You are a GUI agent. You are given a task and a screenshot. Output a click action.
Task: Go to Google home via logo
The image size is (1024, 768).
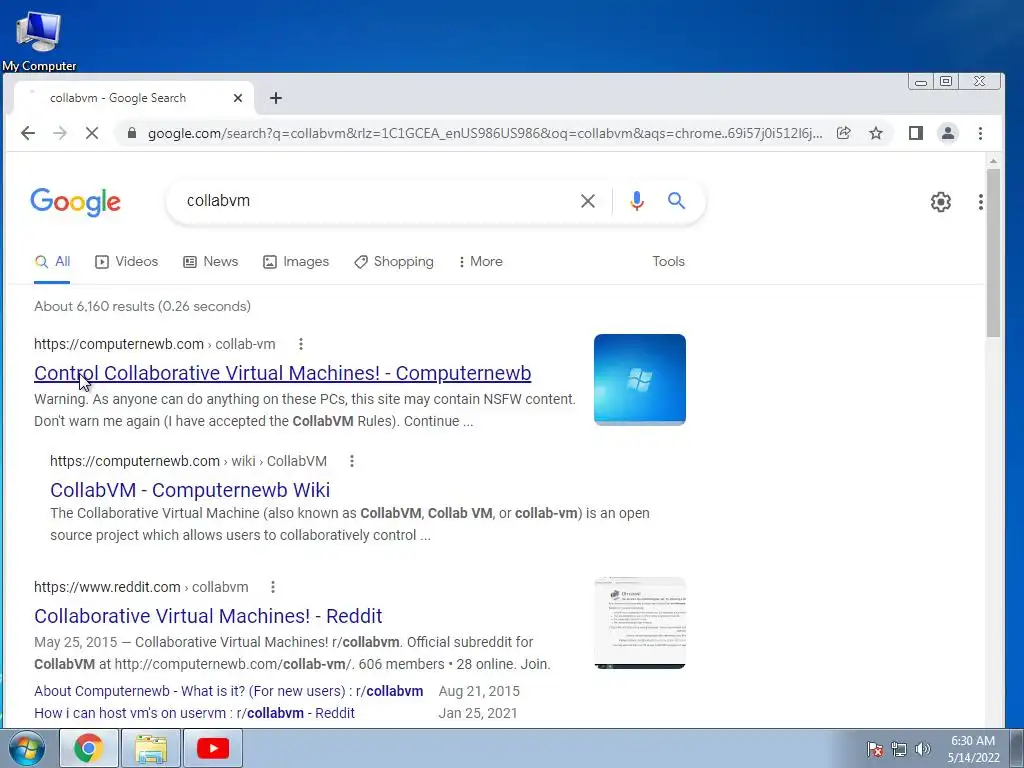(x=75, y=202)
